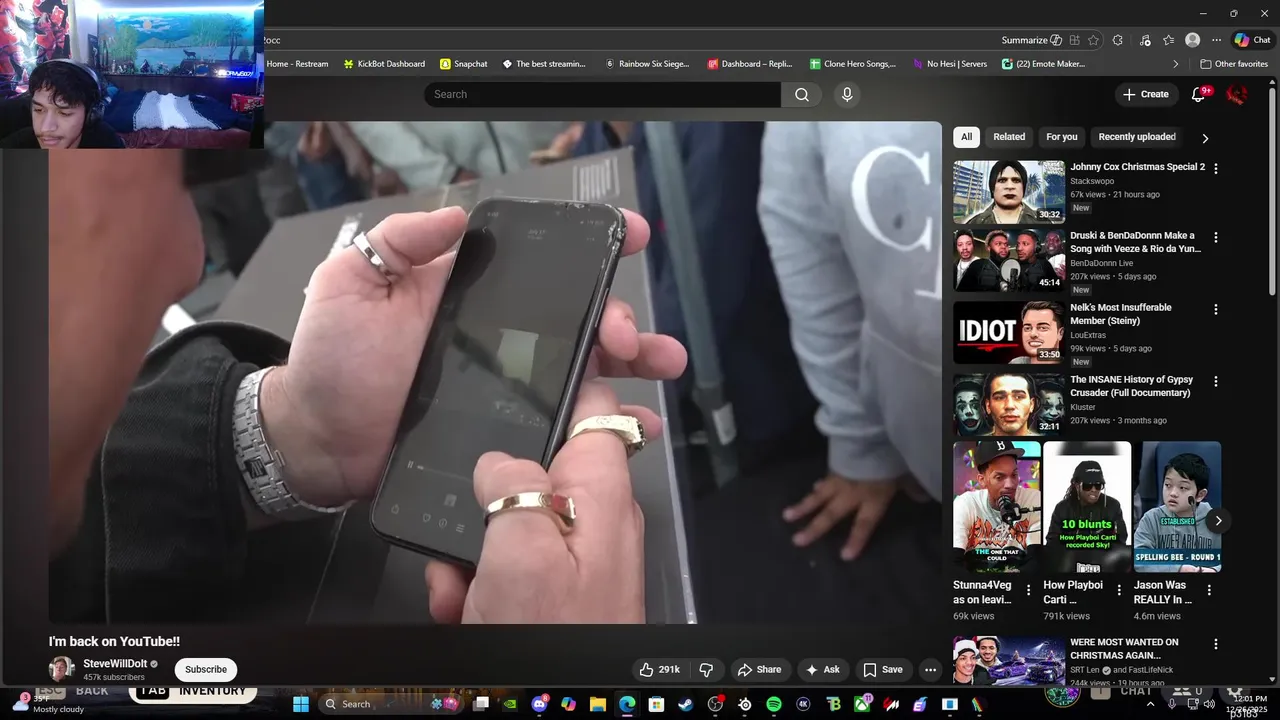Click Summarize in the address bar

click(x=1032, y=40)
